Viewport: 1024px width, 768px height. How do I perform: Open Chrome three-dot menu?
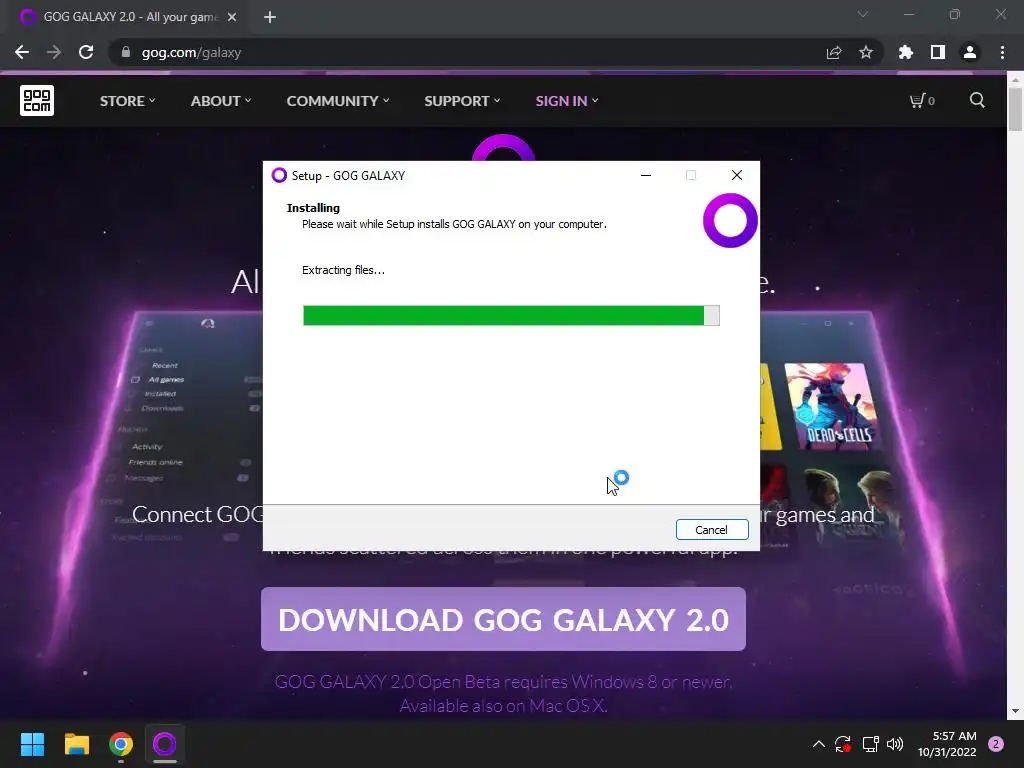tap(1002, 52)
